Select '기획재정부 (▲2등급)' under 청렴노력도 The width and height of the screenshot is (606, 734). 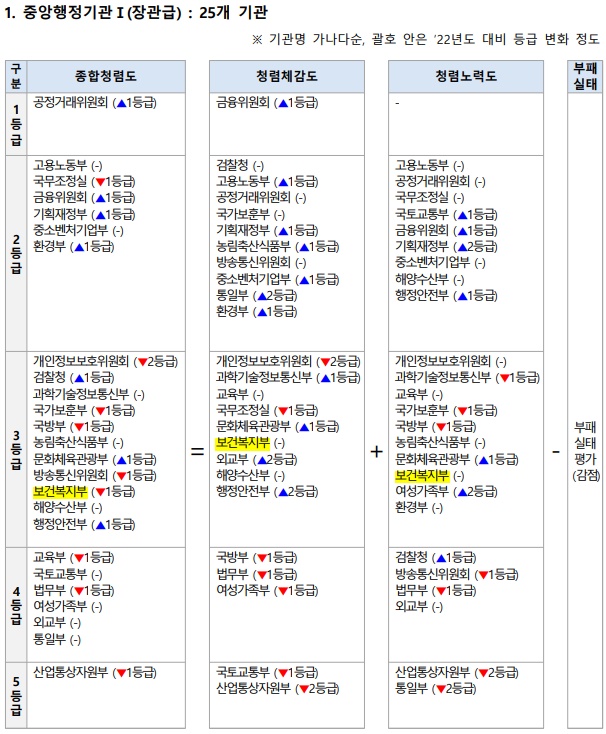pos(446,247)
